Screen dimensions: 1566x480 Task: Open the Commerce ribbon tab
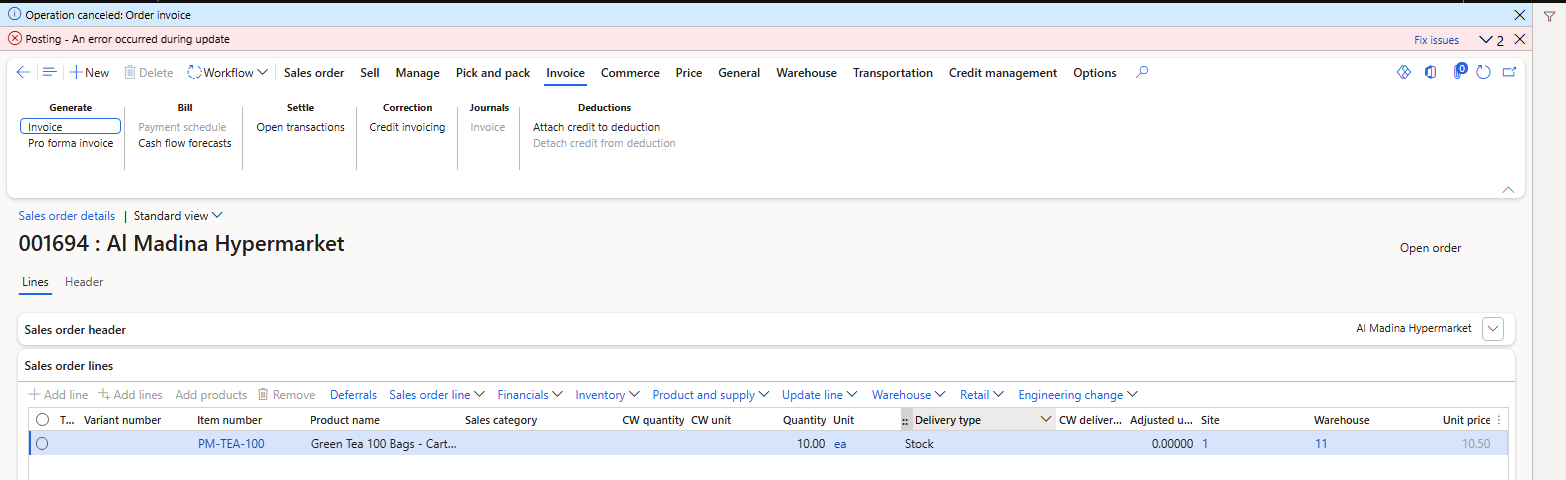click(x=630, y=73)
